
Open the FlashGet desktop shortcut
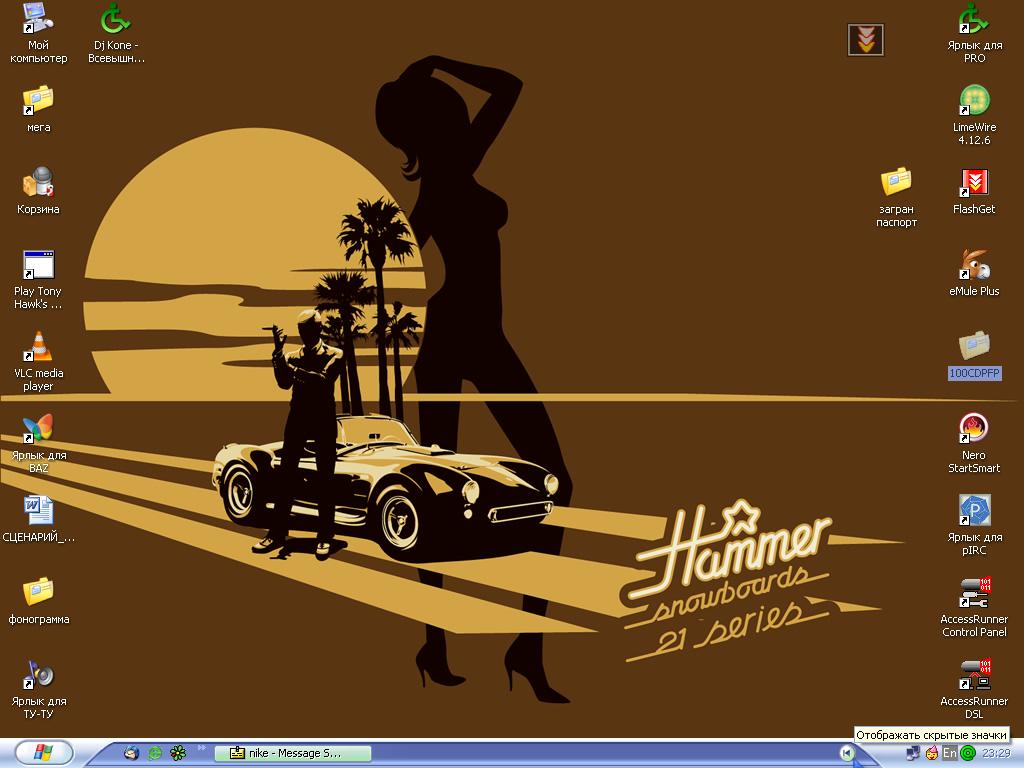[973, 183]
